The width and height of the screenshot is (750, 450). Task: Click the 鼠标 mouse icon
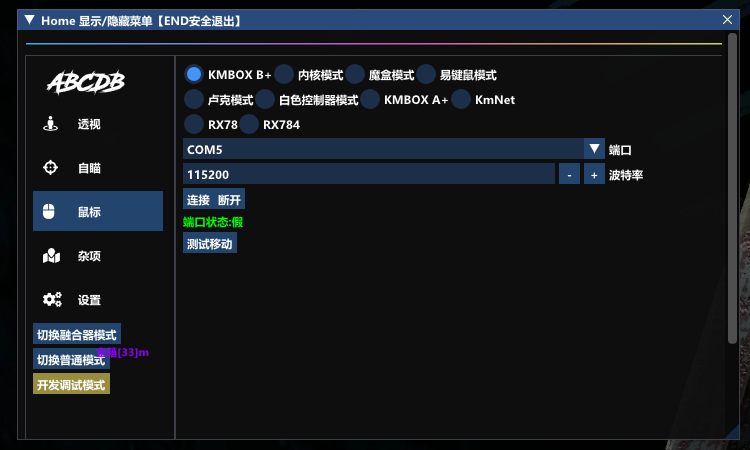[51, 212]
